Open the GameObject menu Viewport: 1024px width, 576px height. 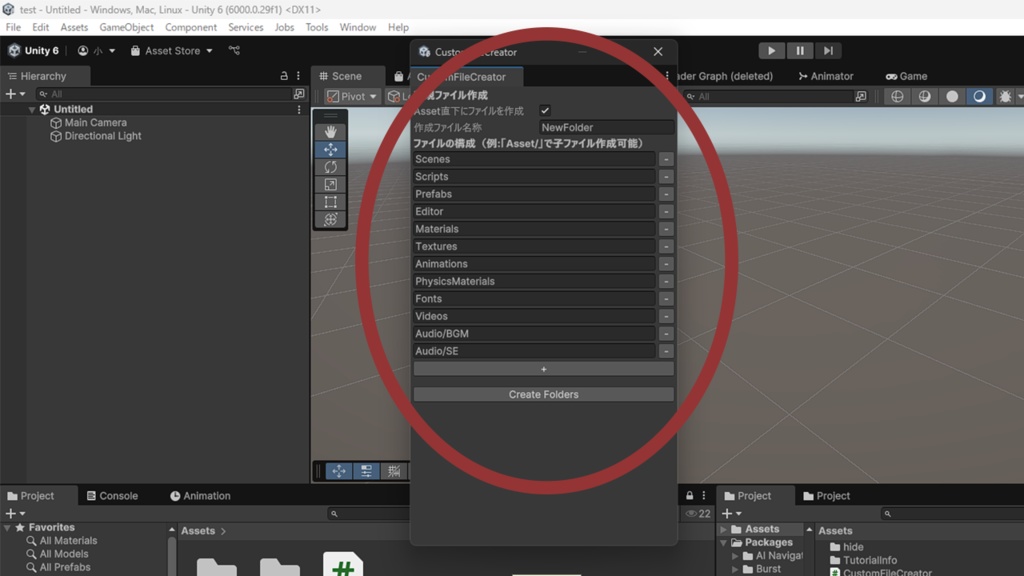(x=127, y=27)
